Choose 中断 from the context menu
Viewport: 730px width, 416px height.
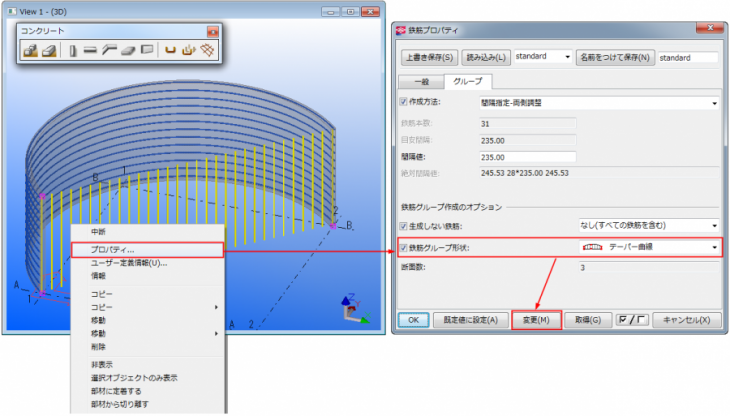[x=149, y=231]
